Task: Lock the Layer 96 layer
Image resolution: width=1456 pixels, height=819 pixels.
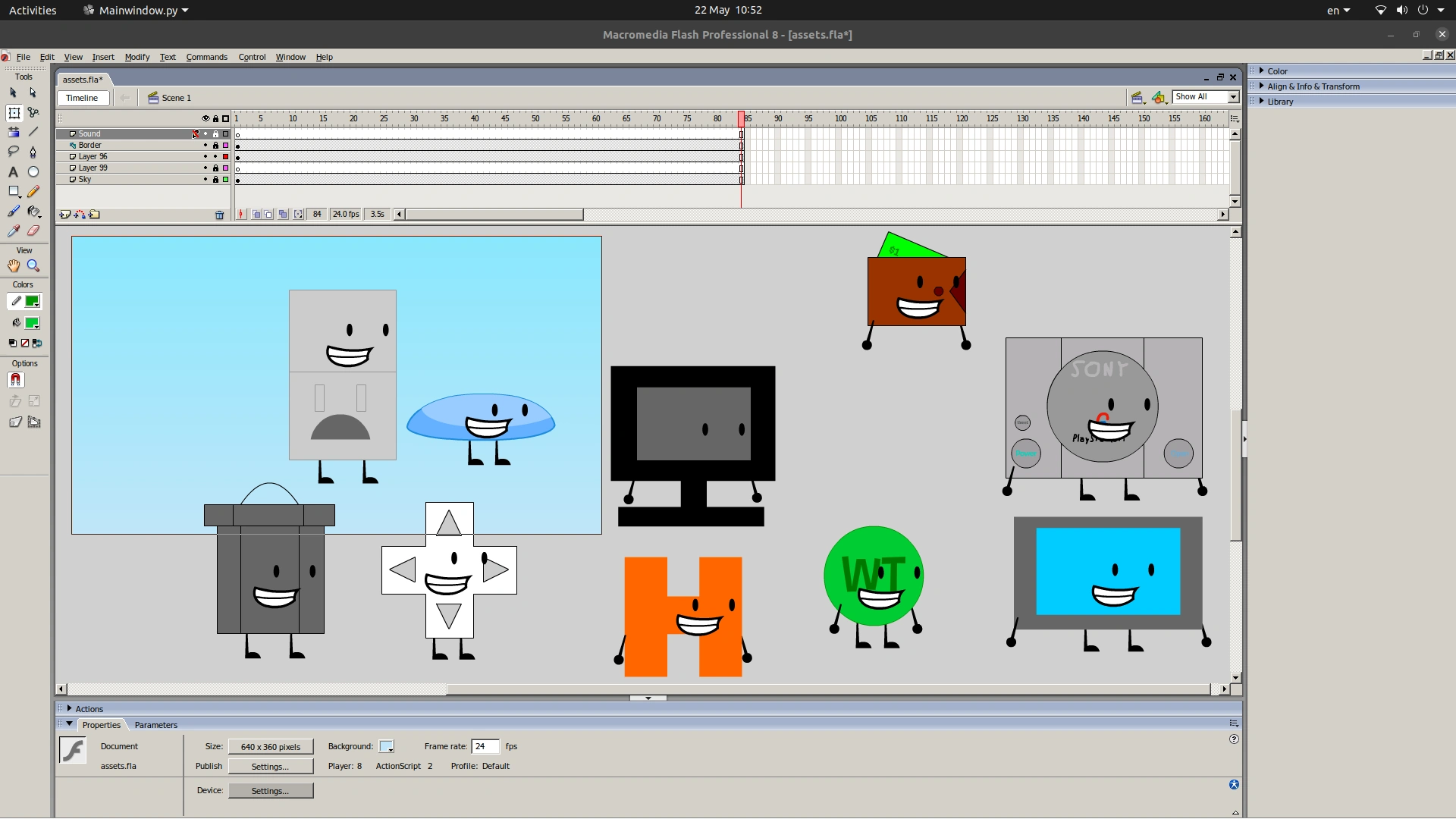Action: 215,157
